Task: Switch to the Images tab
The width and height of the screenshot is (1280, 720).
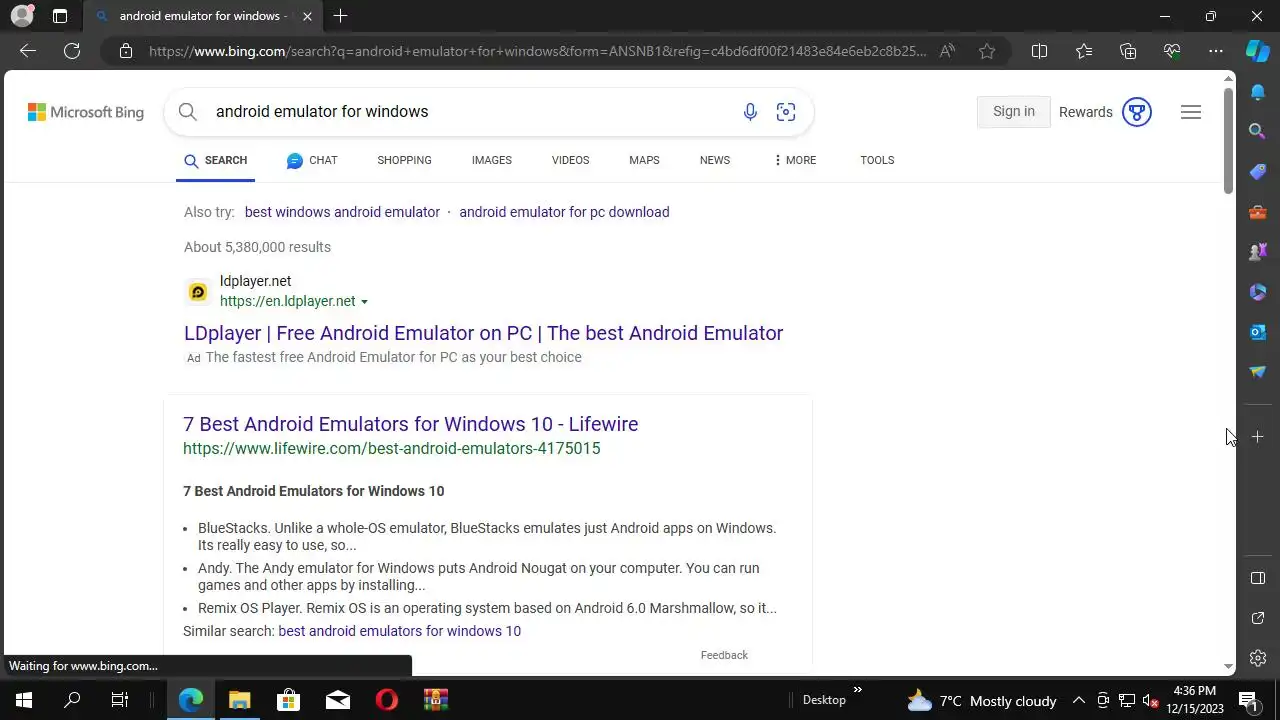Action: (491, 160)
